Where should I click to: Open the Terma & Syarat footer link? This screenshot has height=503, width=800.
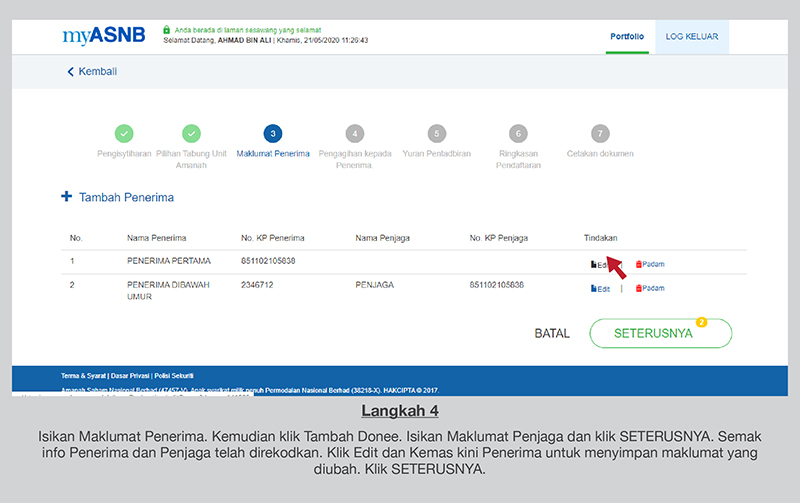(84, 376)
